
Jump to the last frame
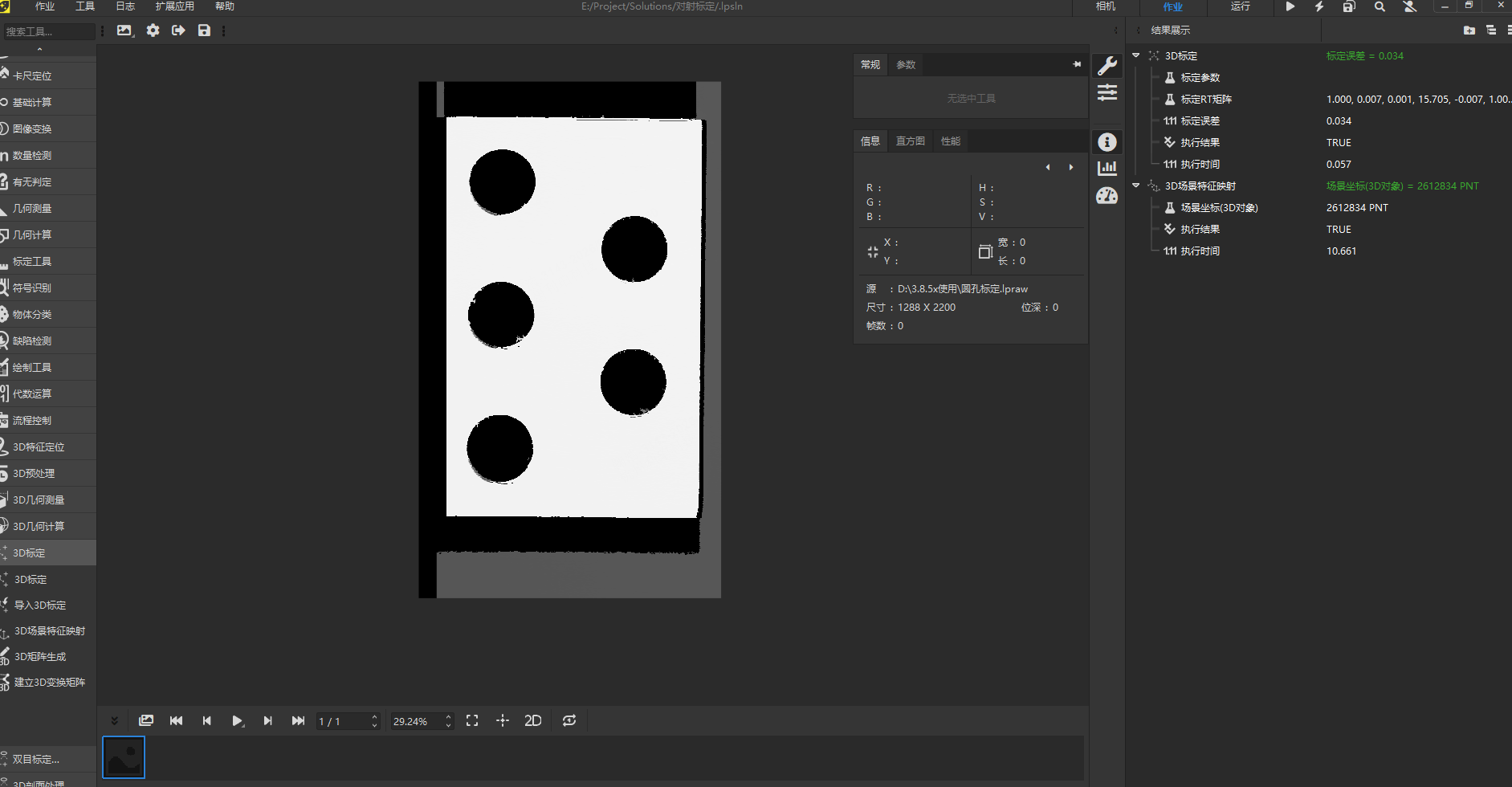click(298, 720)
